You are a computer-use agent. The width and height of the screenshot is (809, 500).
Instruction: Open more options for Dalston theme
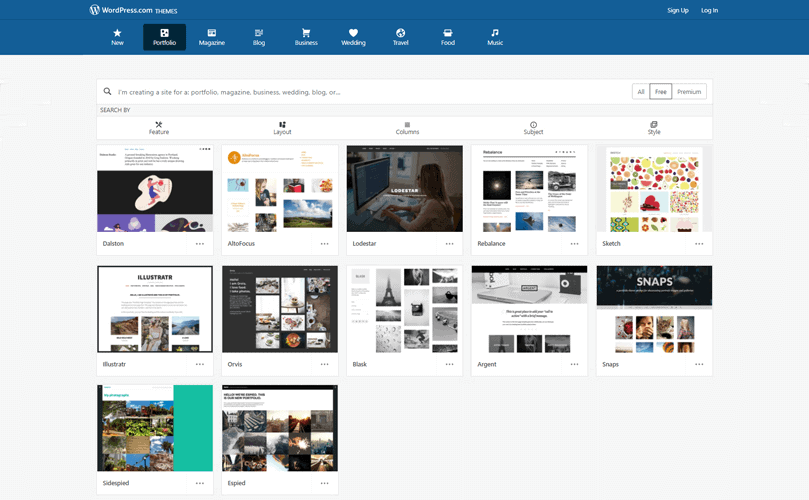200,244
